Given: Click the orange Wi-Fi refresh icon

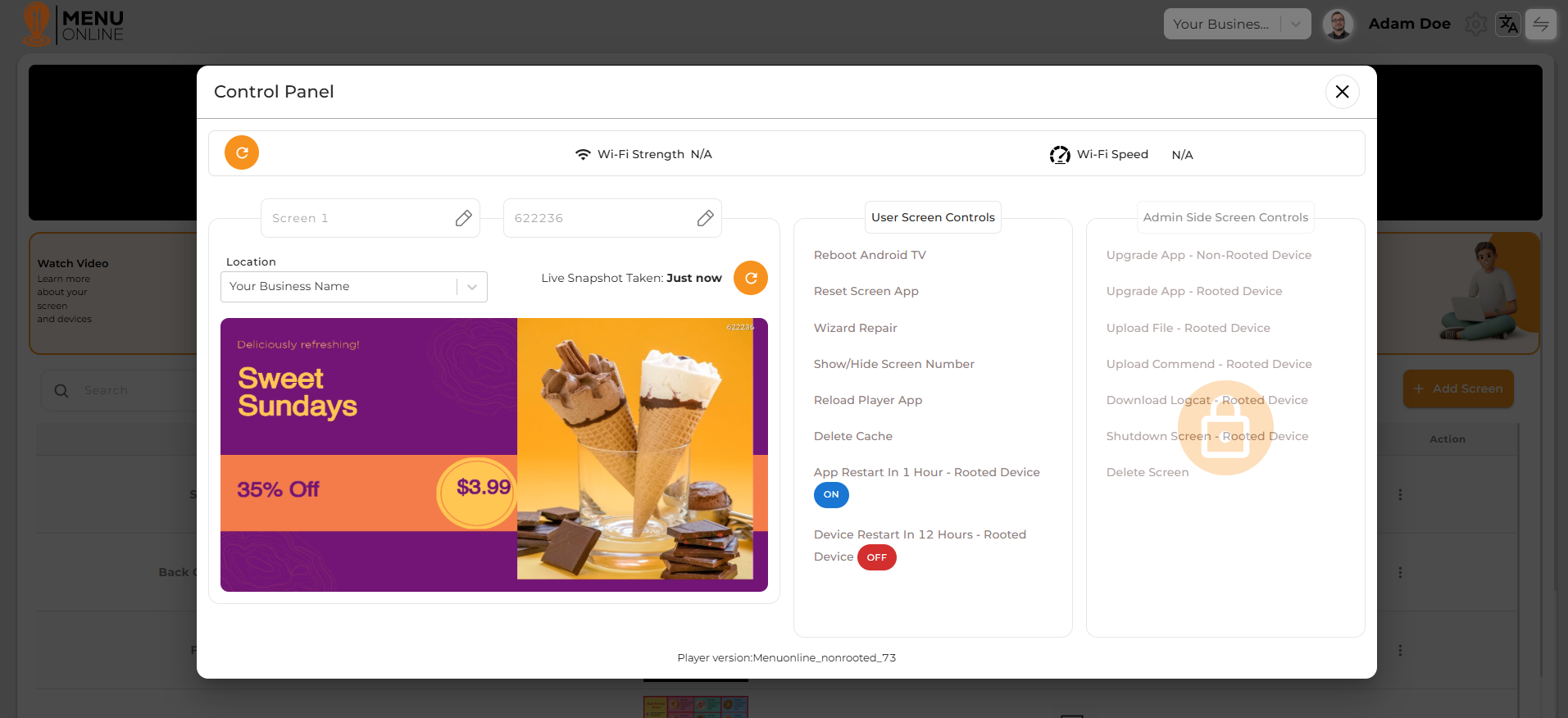Looking at the screenshot, I should pos(242,153).
